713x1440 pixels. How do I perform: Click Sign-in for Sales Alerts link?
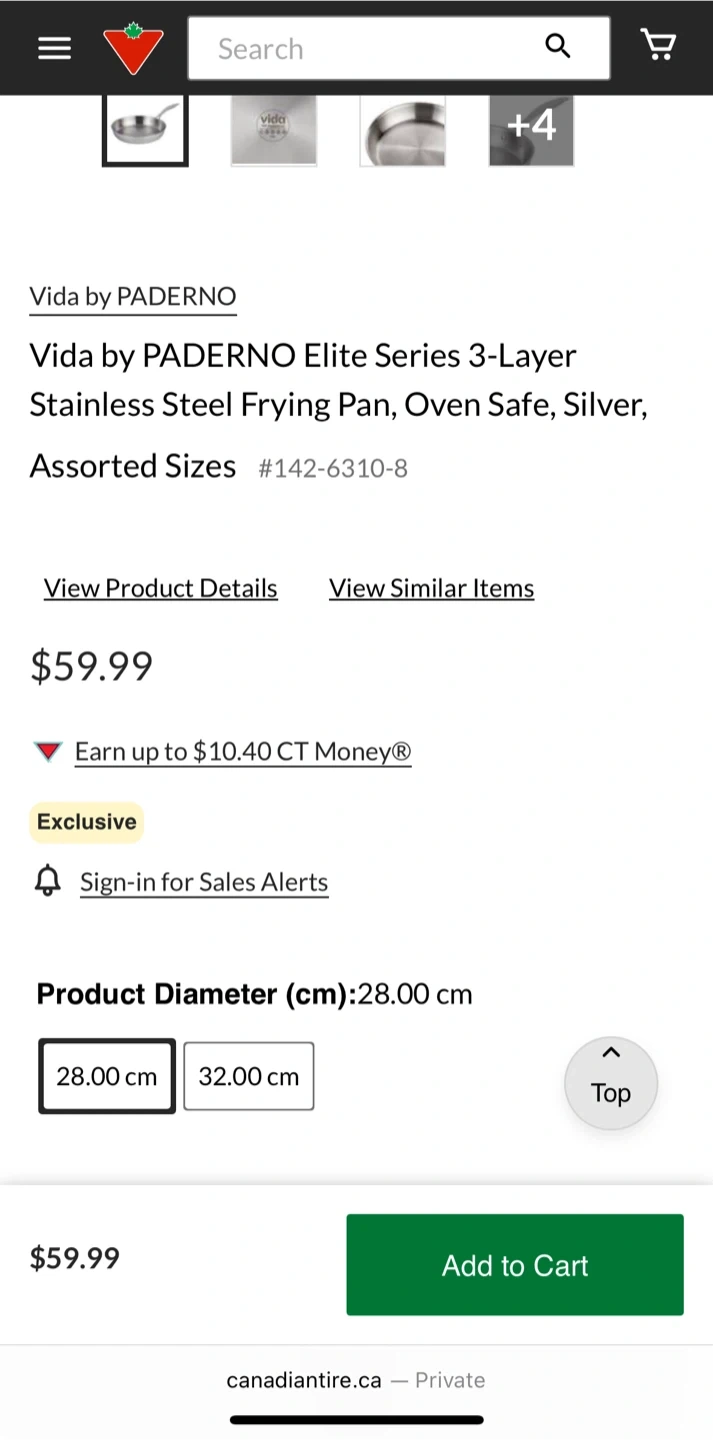[x=204, y=882]
